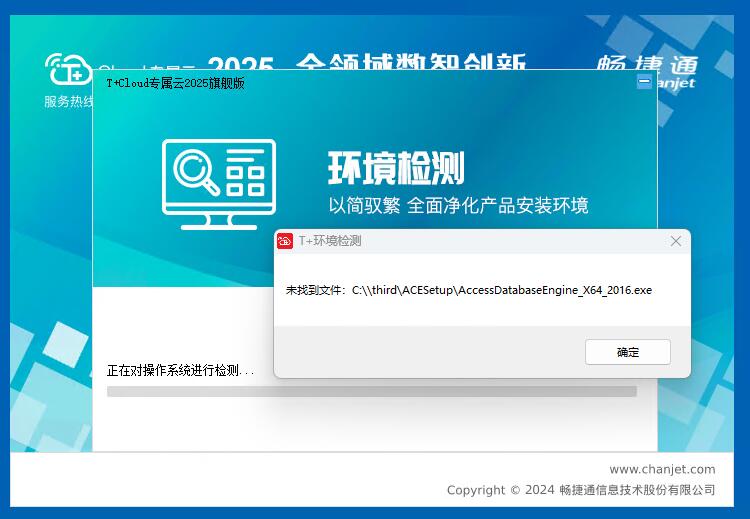This screenshot has width=750, height=519.
Task: Minimize the T+Cloud专属云2025旗舰版 installer window
Action: (x=644, y=82)
